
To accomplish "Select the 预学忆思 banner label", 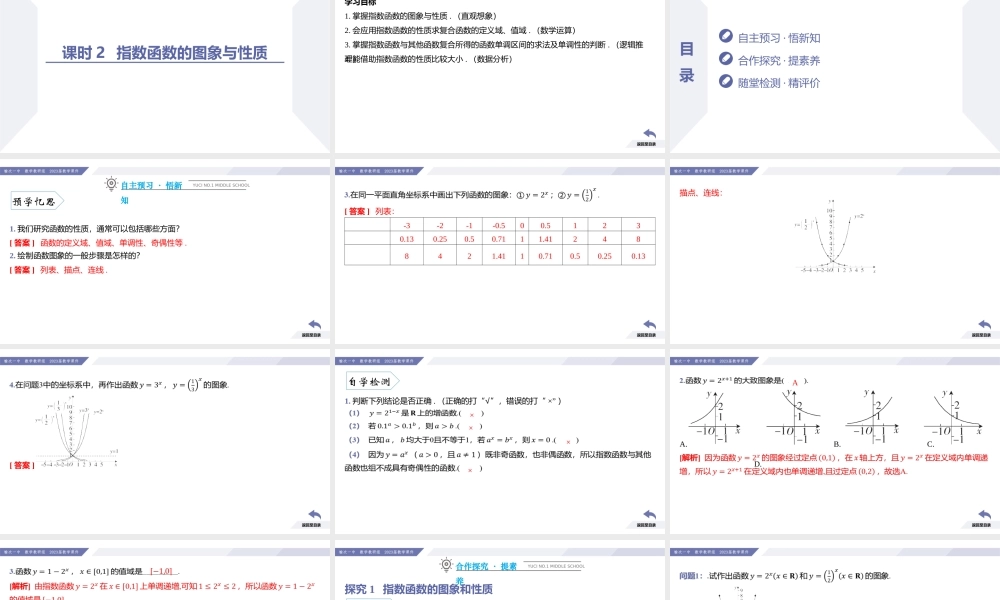I will coord(35,200).
